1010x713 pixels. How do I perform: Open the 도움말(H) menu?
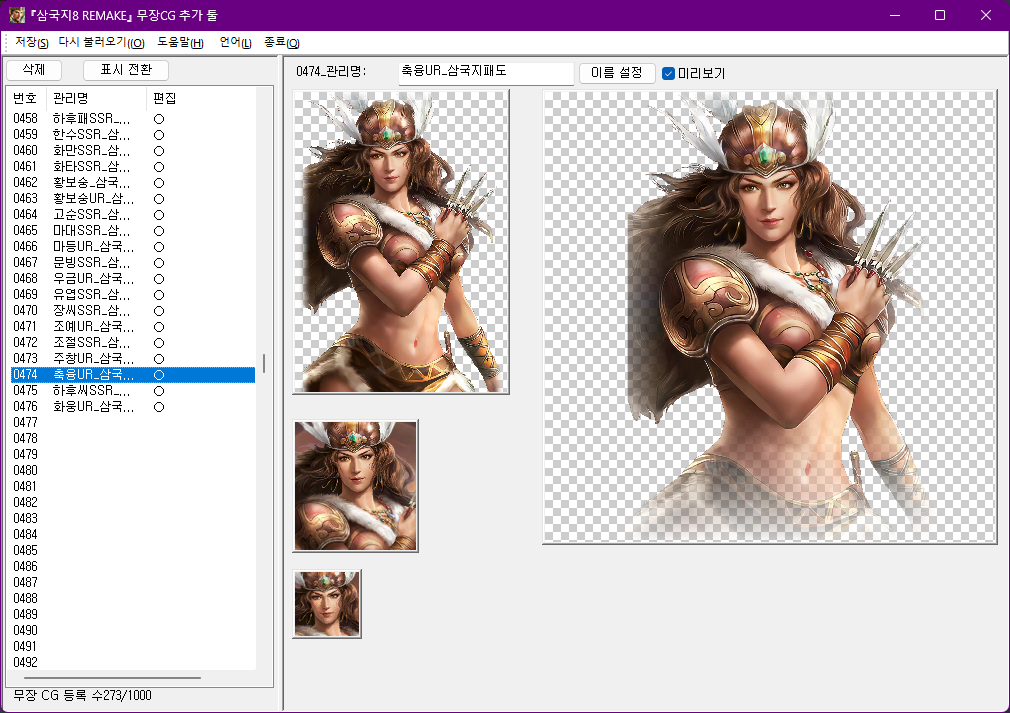click(x=180, y=43)
